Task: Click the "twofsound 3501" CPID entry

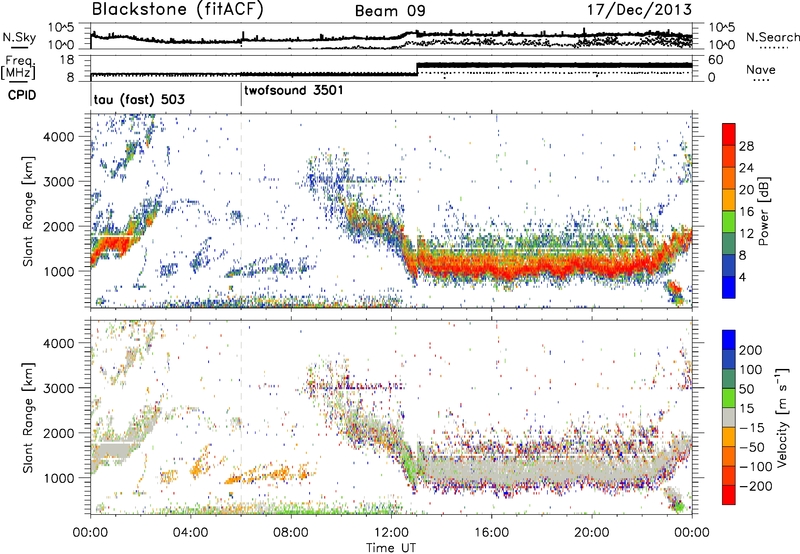Action: pos(294,91)
